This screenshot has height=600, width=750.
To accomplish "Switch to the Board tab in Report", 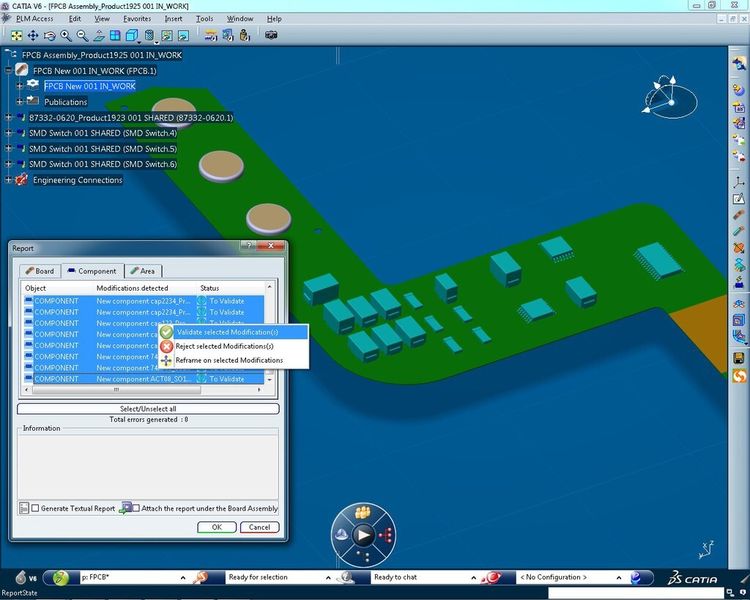I will click(x=40, y=271).
